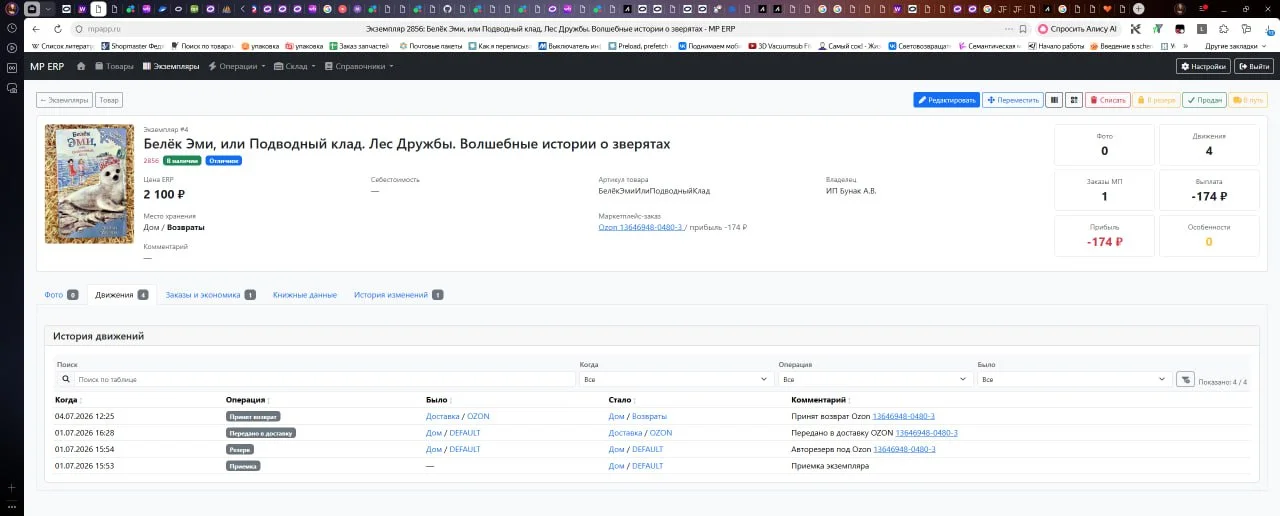Click the table search input field

click(326, 380)
